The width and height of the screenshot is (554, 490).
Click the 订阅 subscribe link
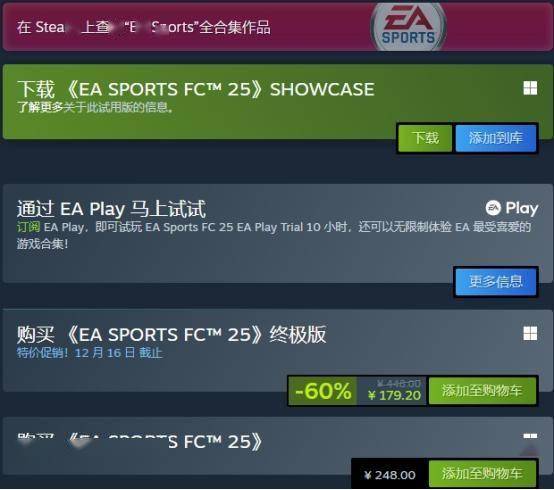(29, 227)
